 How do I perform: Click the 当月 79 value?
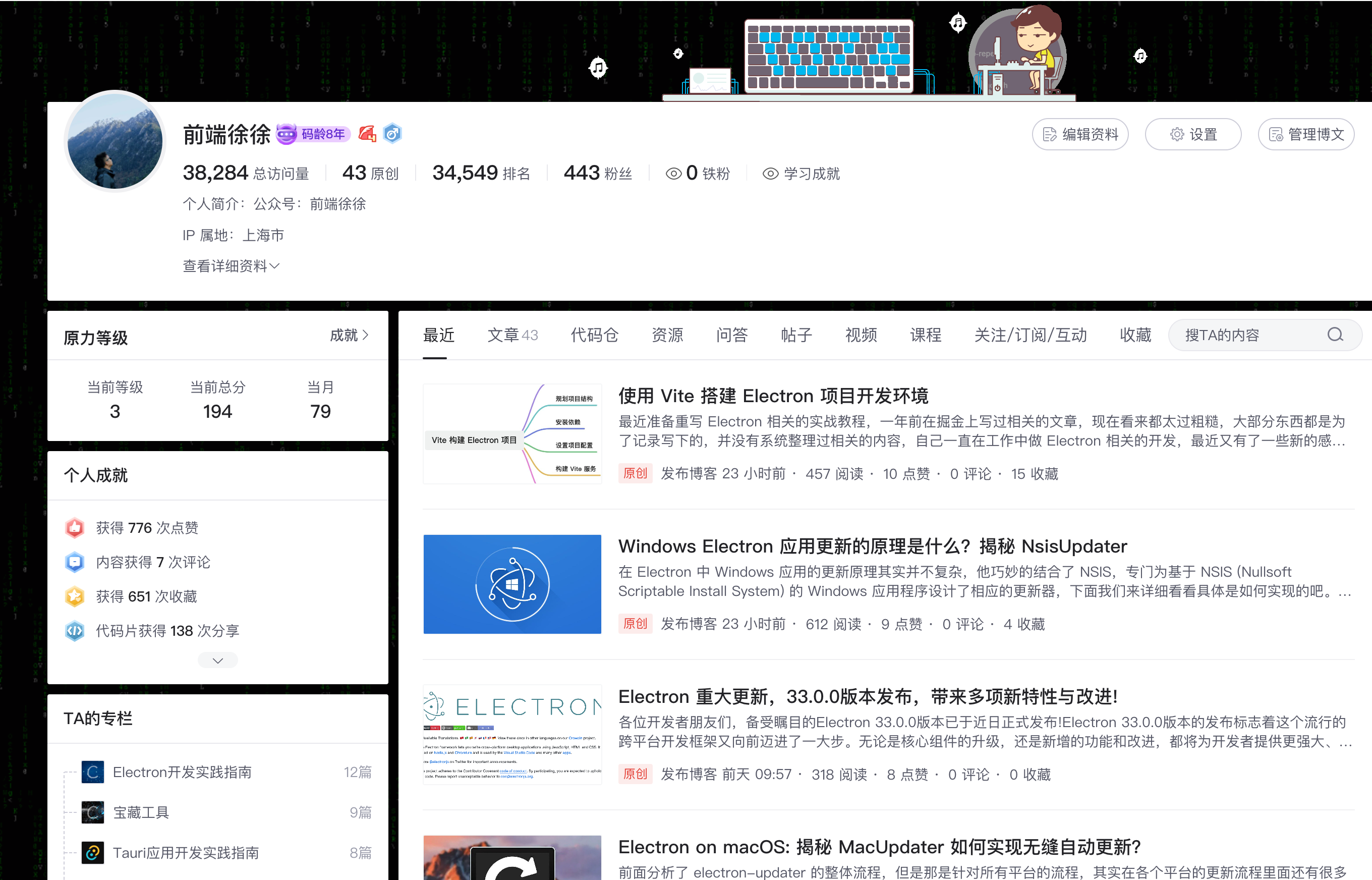click(320, 411)
